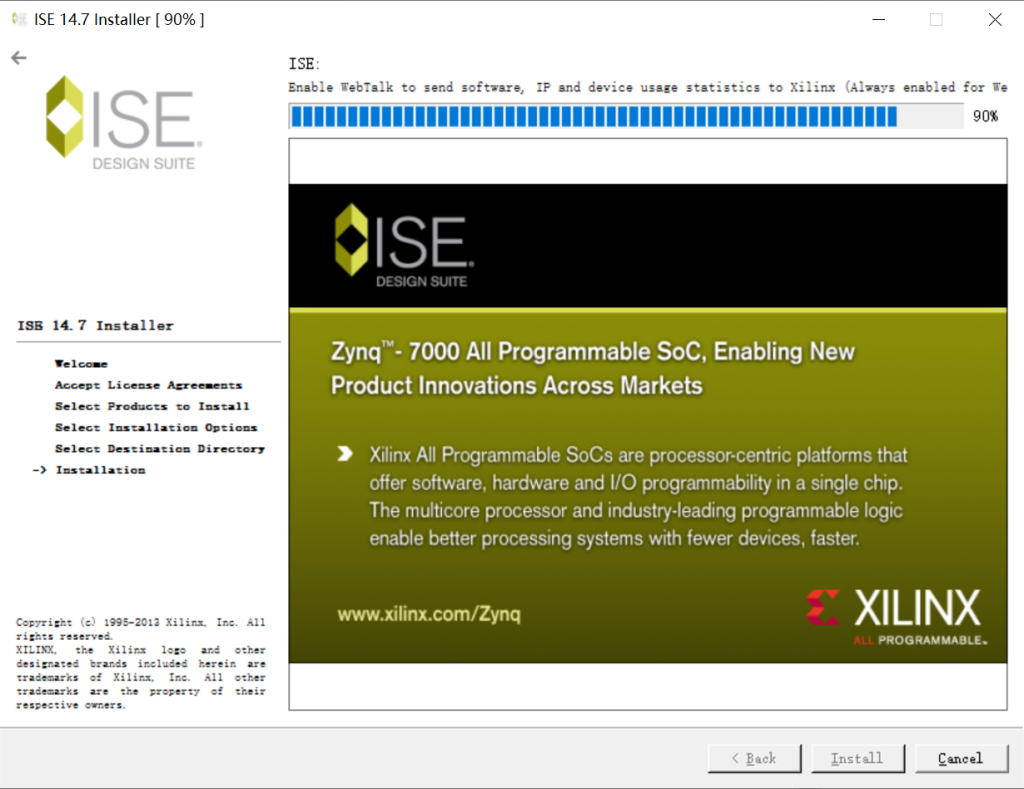
Task: Click the back arrow above the ISE logo
Action: tap(18, 58)
